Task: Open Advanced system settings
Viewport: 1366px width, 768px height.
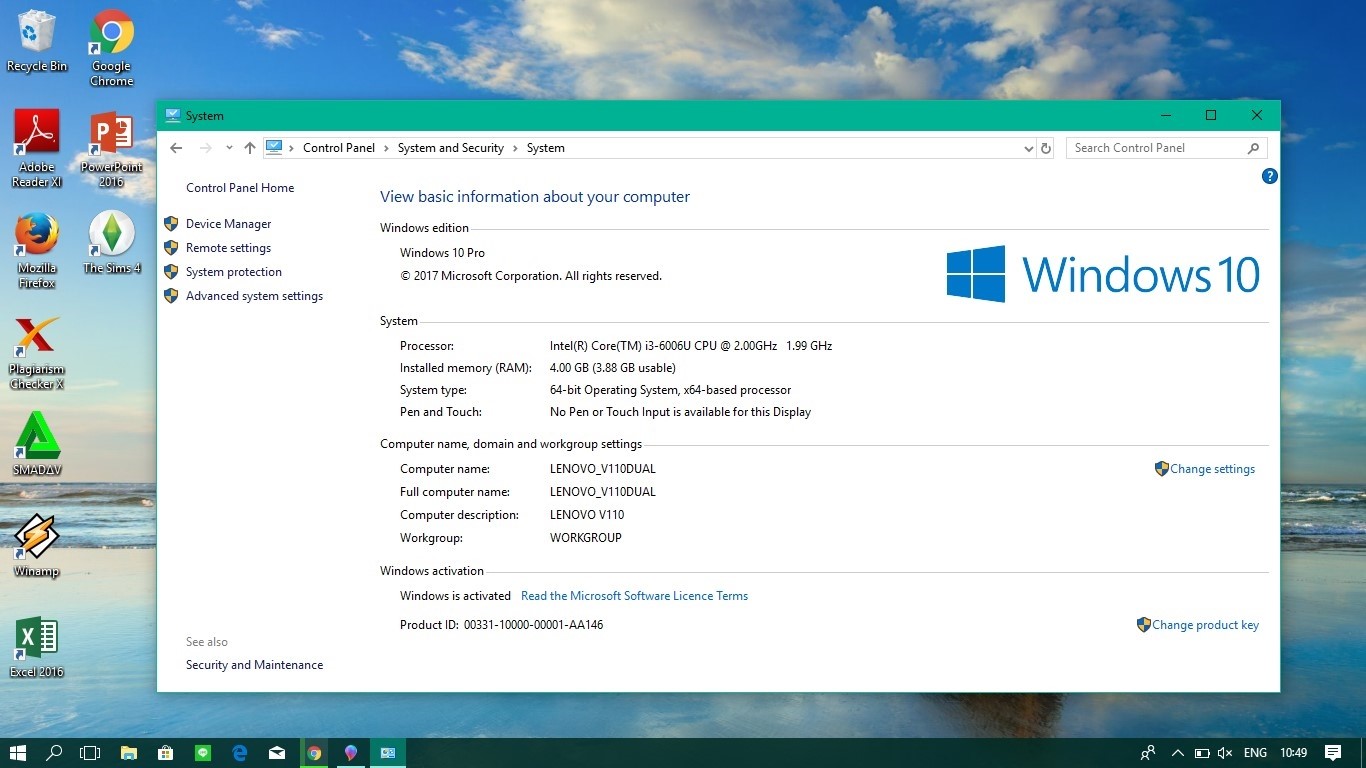Action: click(x=254, y=296)
